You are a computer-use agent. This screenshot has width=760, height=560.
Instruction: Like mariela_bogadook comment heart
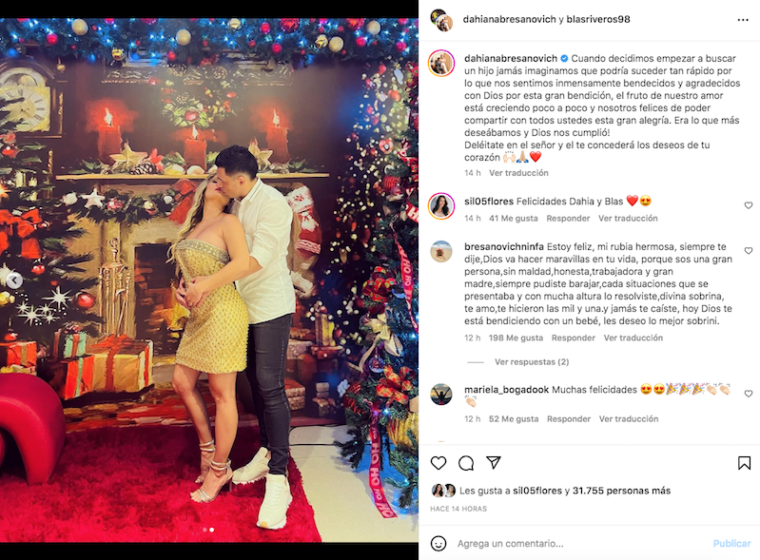pos(748,393)
